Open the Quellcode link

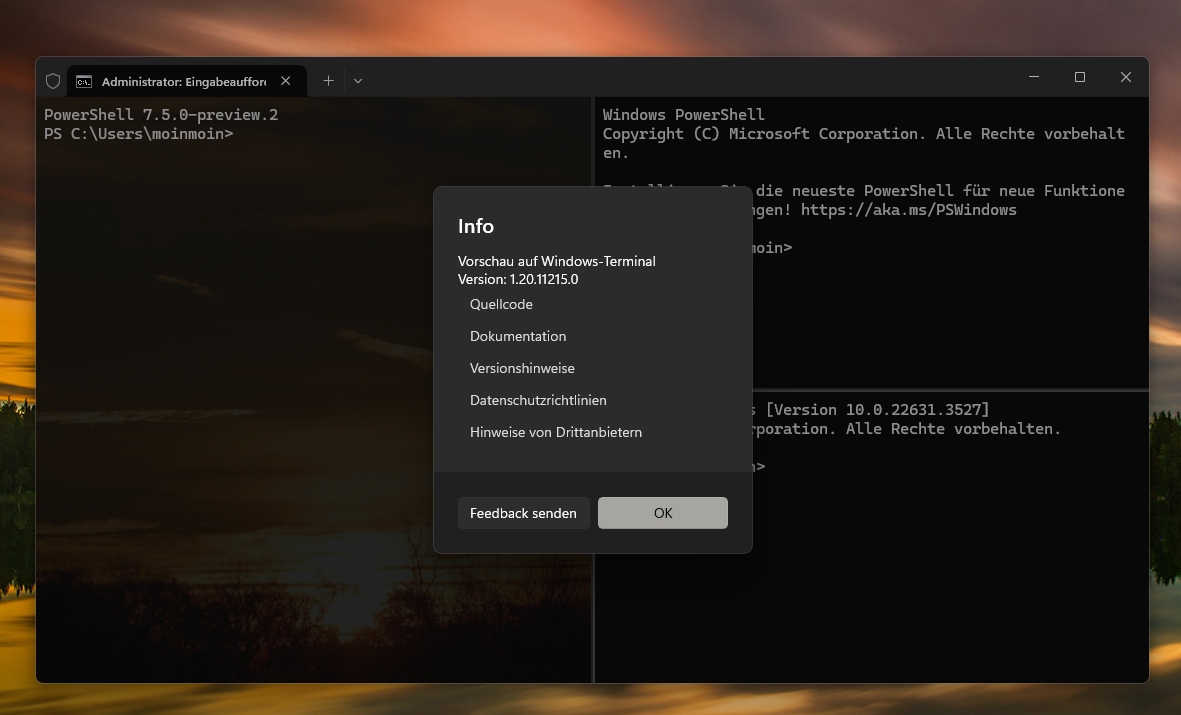[501, 304]
